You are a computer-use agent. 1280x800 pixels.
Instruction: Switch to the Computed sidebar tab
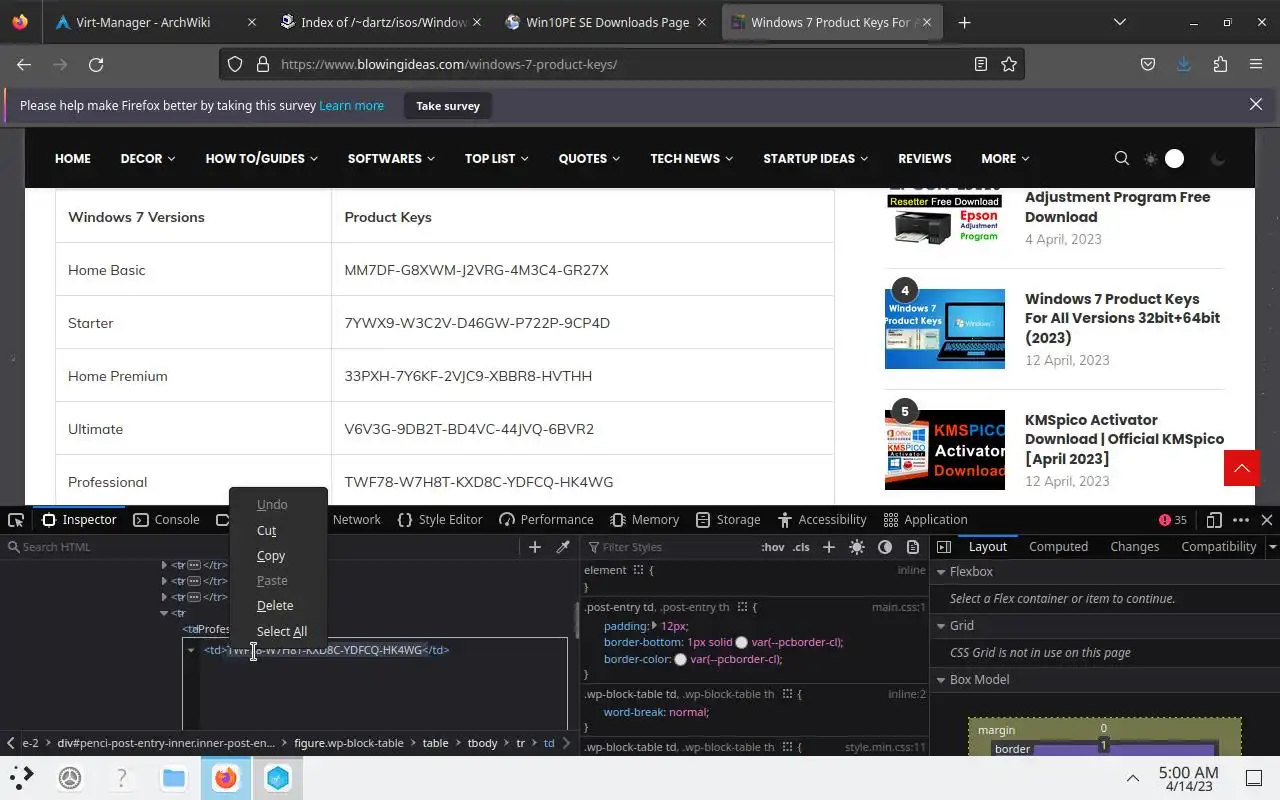pos(1058,547)
